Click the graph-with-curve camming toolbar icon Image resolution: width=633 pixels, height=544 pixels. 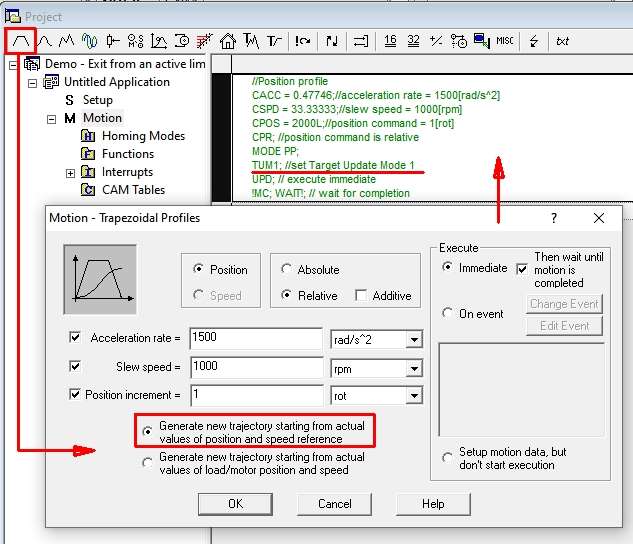click(x=159, y=41)
